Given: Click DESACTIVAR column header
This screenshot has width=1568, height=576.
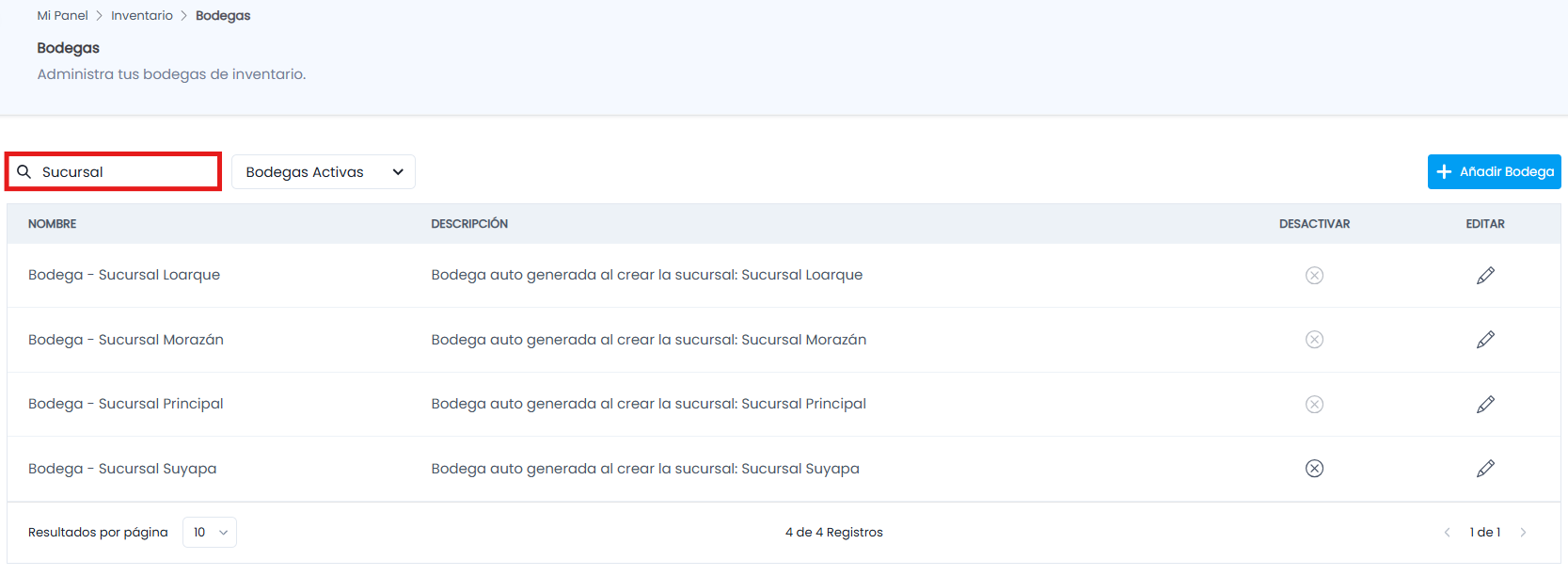Looking at the screenshot, I should click(1314, 224).
